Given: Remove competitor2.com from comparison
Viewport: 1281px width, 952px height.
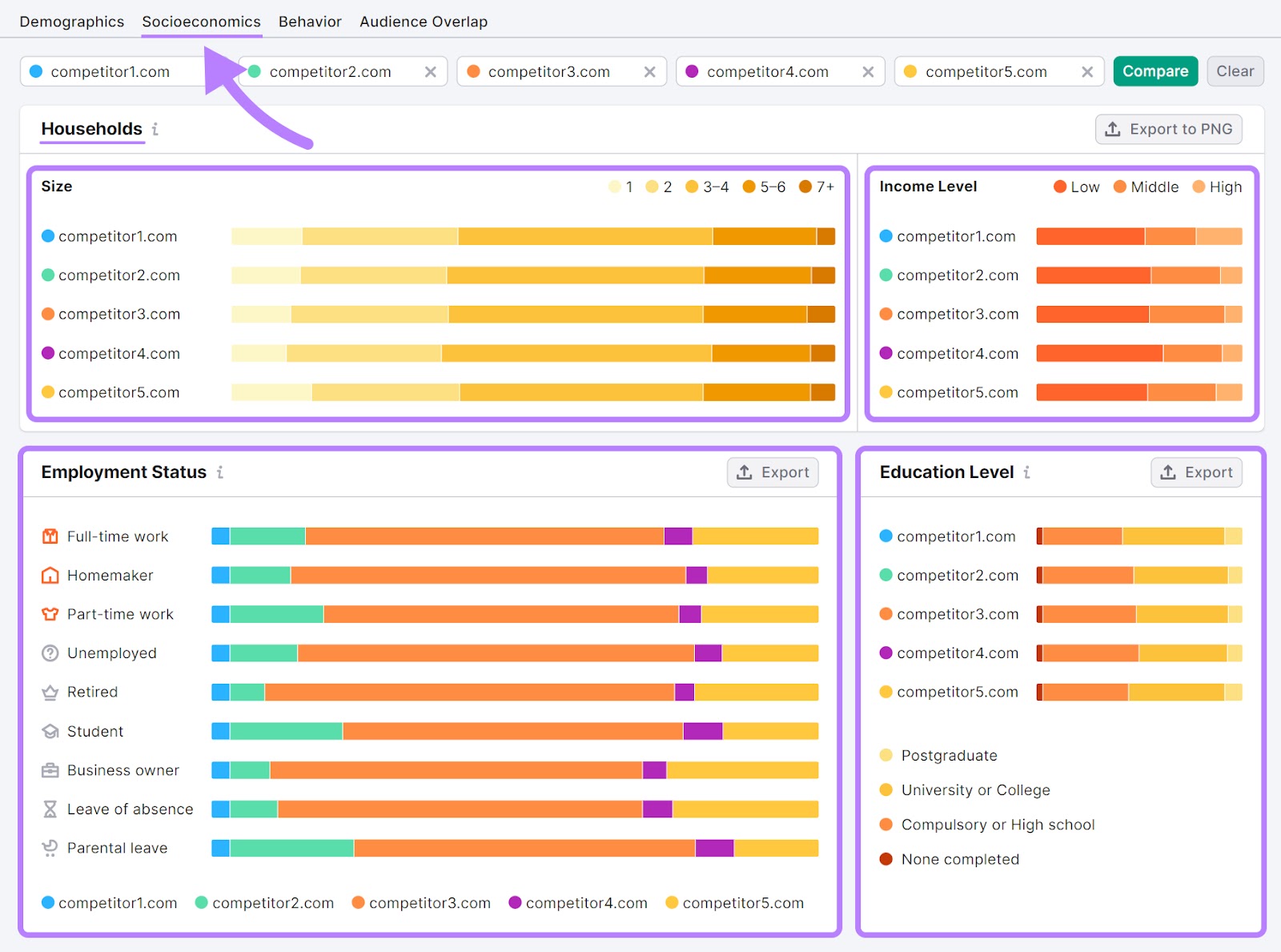Looking at the screenshot, I should point(431,72).
